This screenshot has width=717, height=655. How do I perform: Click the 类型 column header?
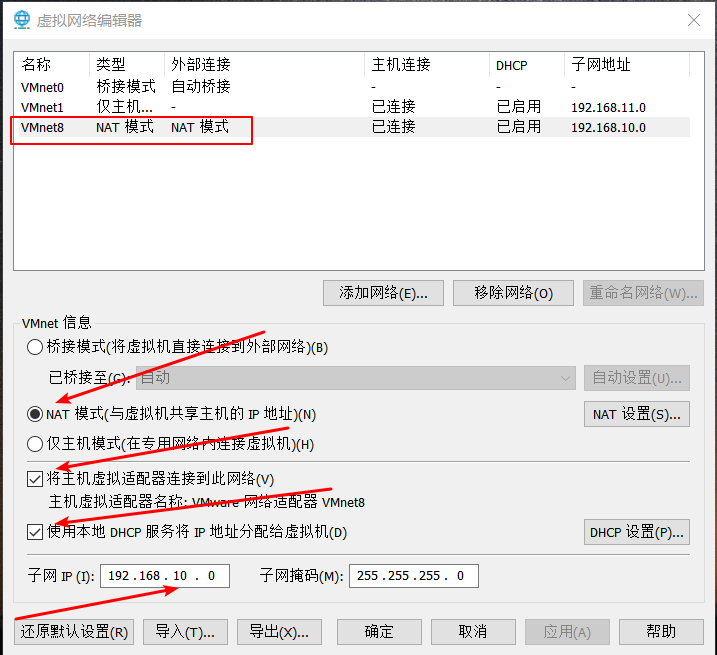click(127, 64)
